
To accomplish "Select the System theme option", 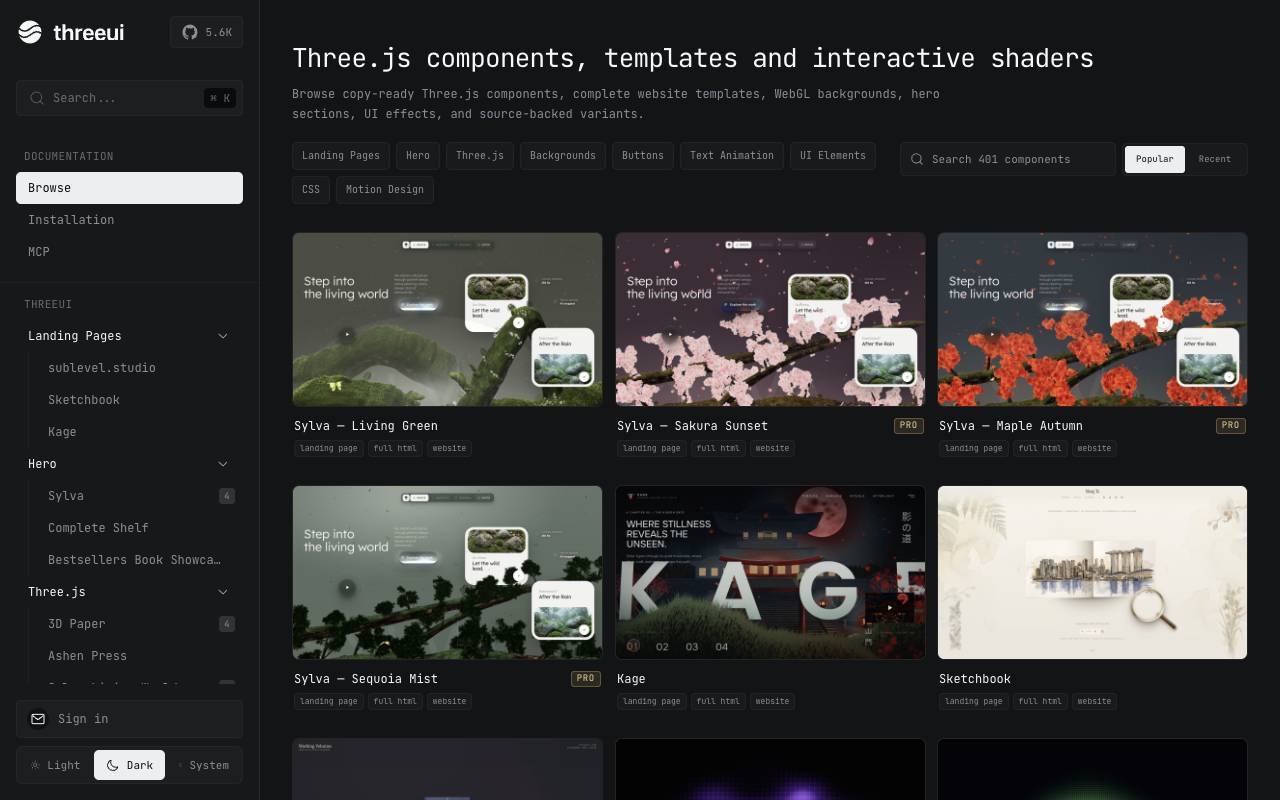I will tap(203, 765).
